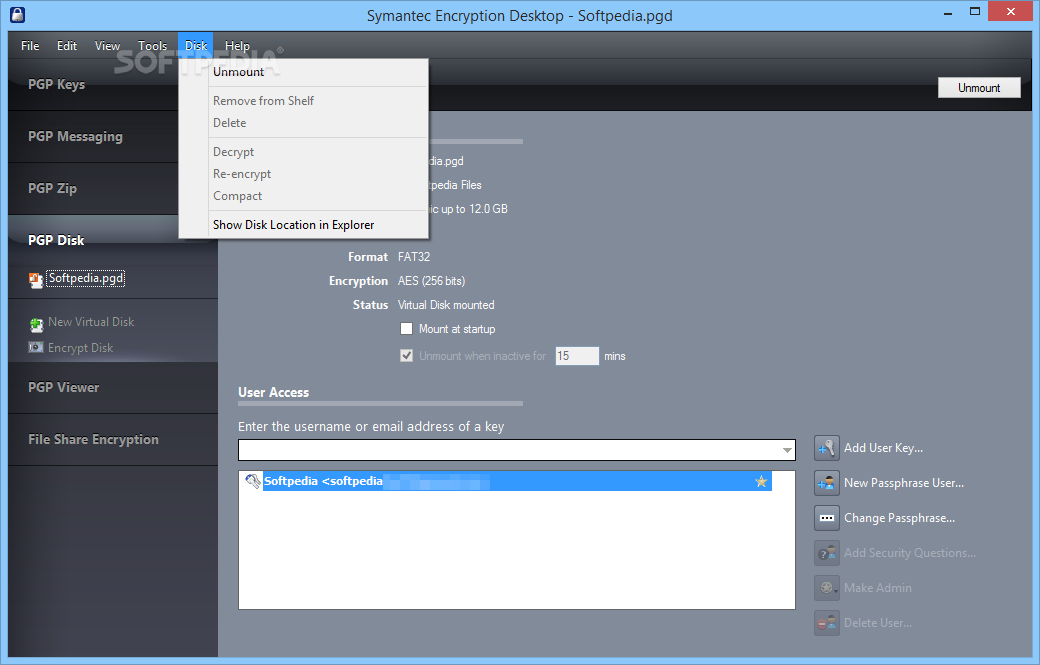The image size is (1040, 665).
Task: Click the Add User Key icon
Action: click(826, 448)
